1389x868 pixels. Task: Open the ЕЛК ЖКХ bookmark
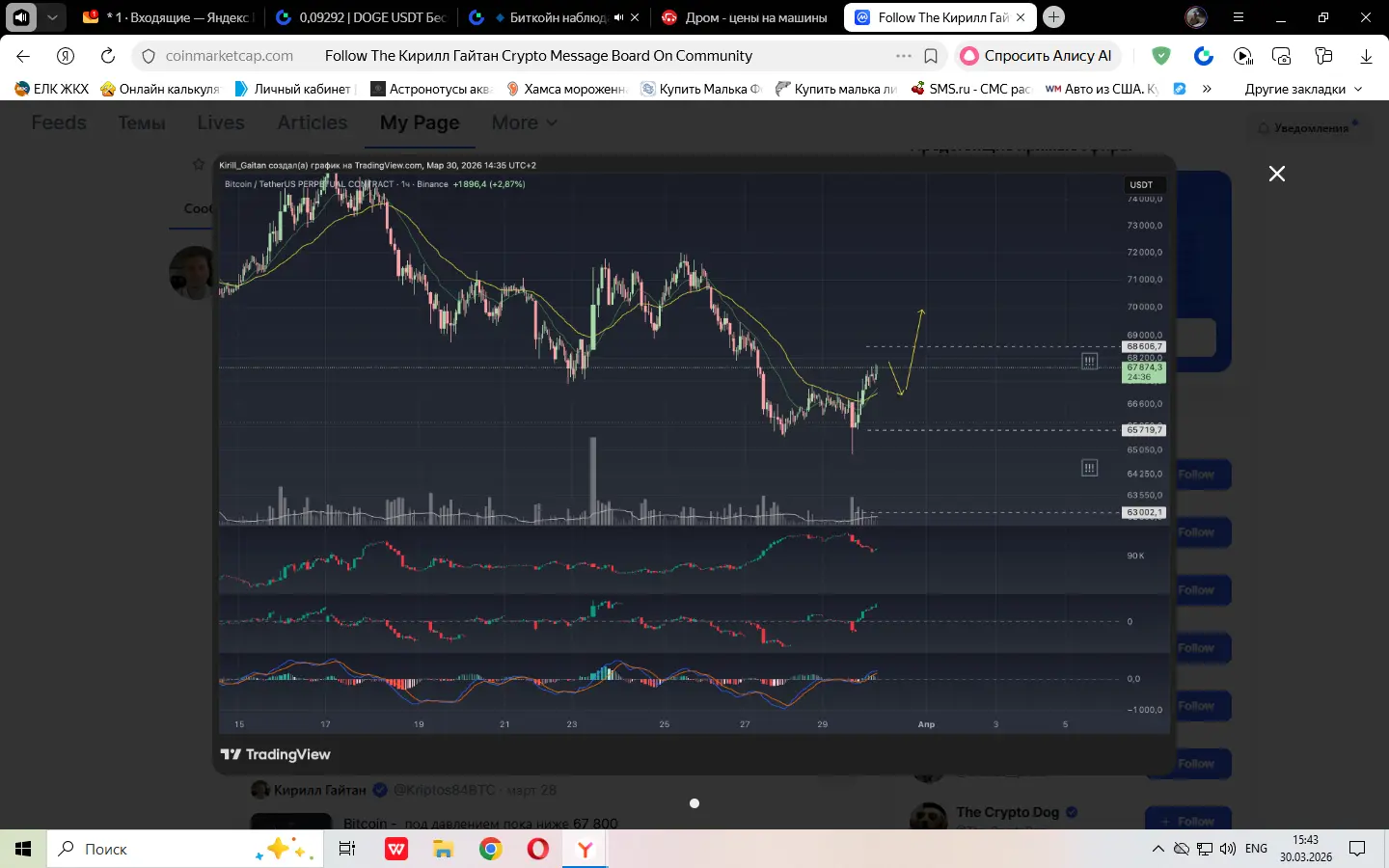tap(52, 89)
